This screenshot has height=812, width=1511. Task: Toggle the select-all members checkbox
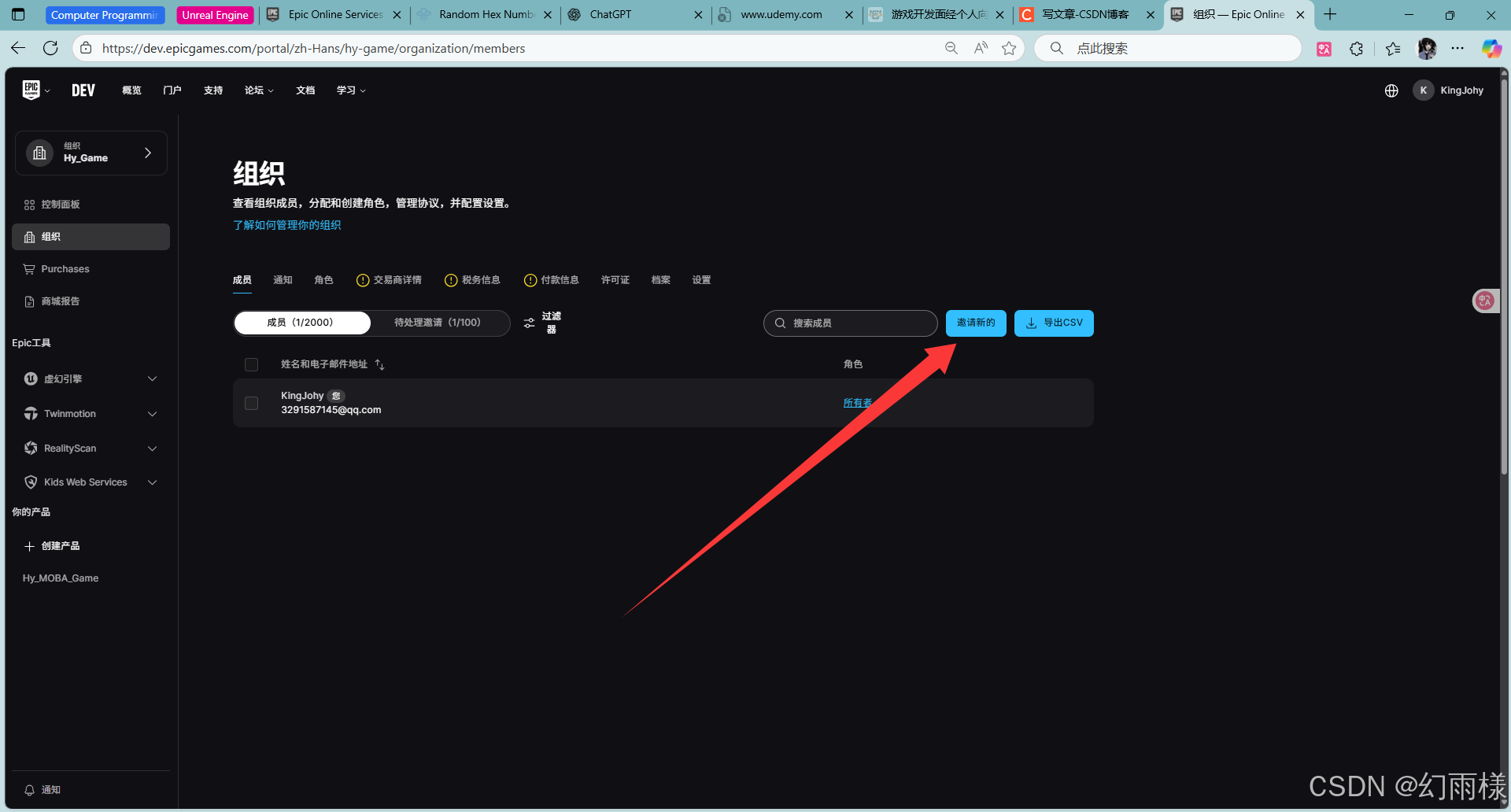click(x=251, y=364)
